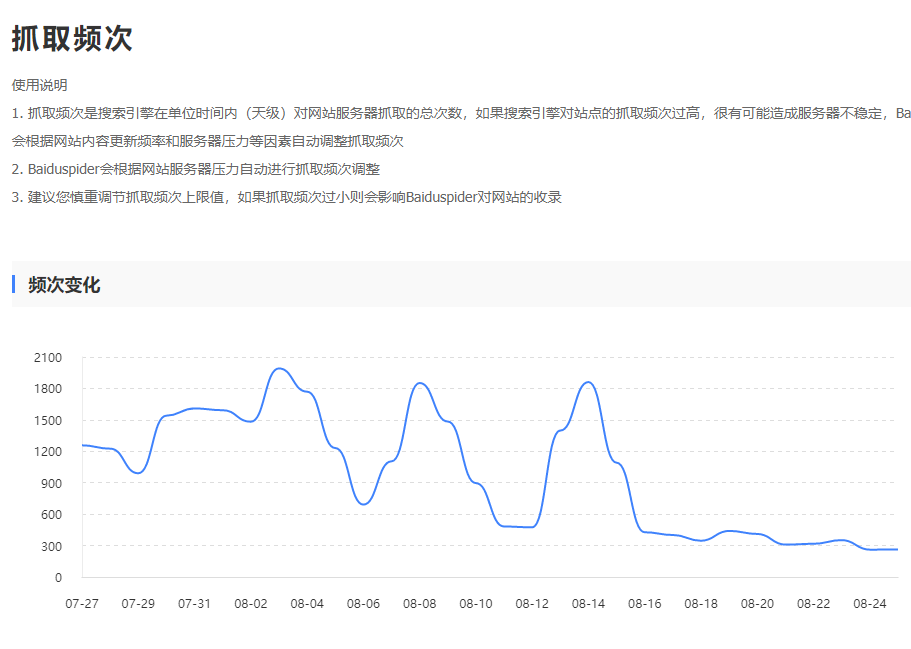Click the chart dip at 07-29
The width and height of the screenshot is (911, 649).
[x=138, y=473]
